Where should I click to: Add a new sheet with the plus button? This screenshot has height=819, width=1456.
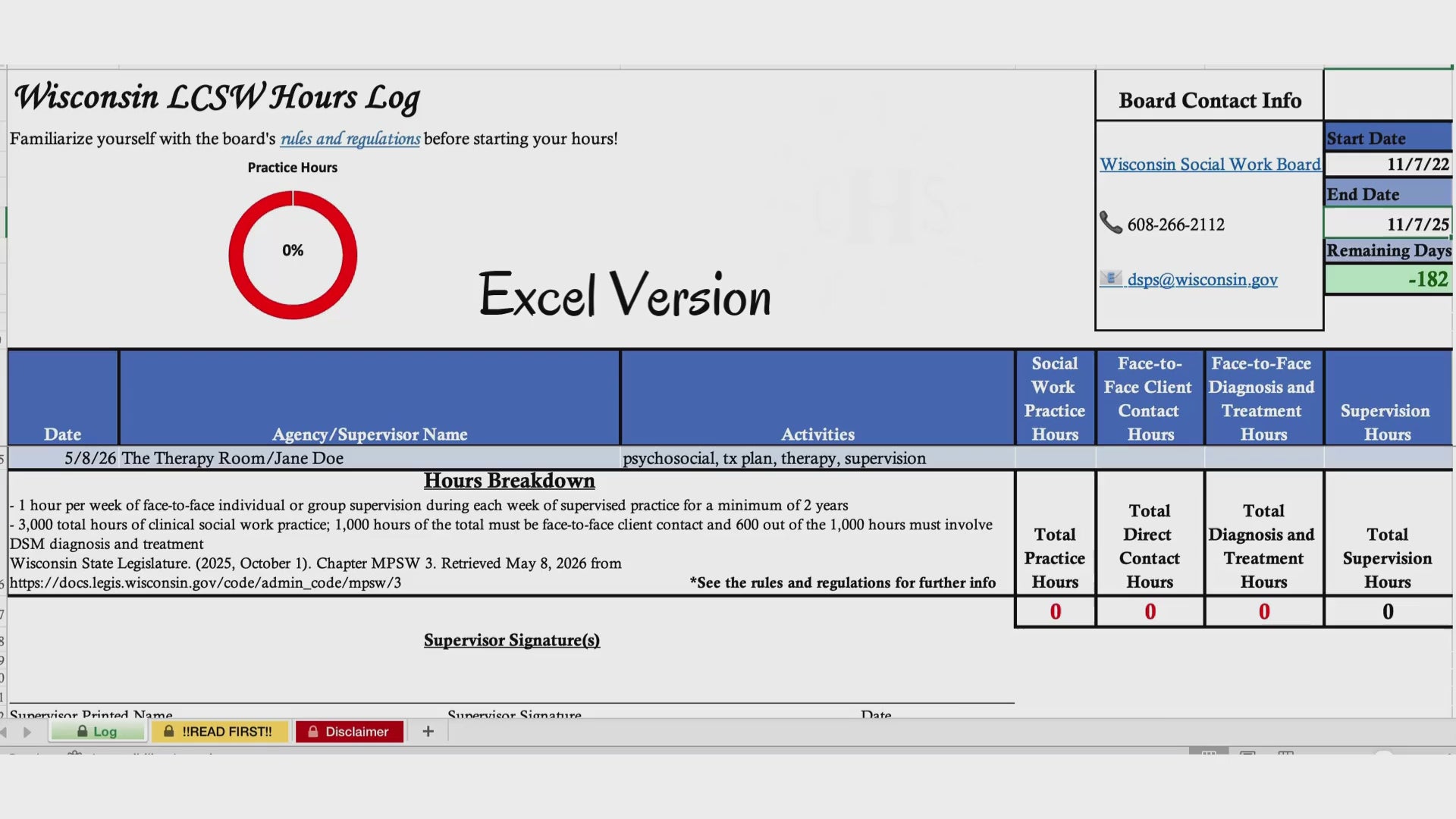(428, 731)
